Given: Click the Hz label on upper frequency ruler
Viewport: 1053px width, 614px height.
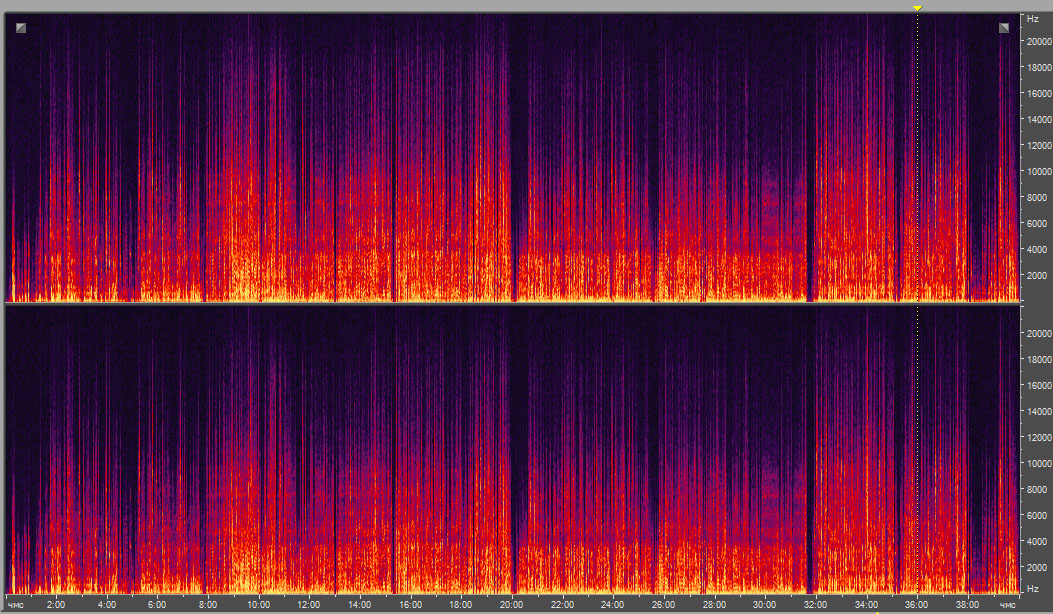Looking at the screenshot, I should click(1029, 19).
